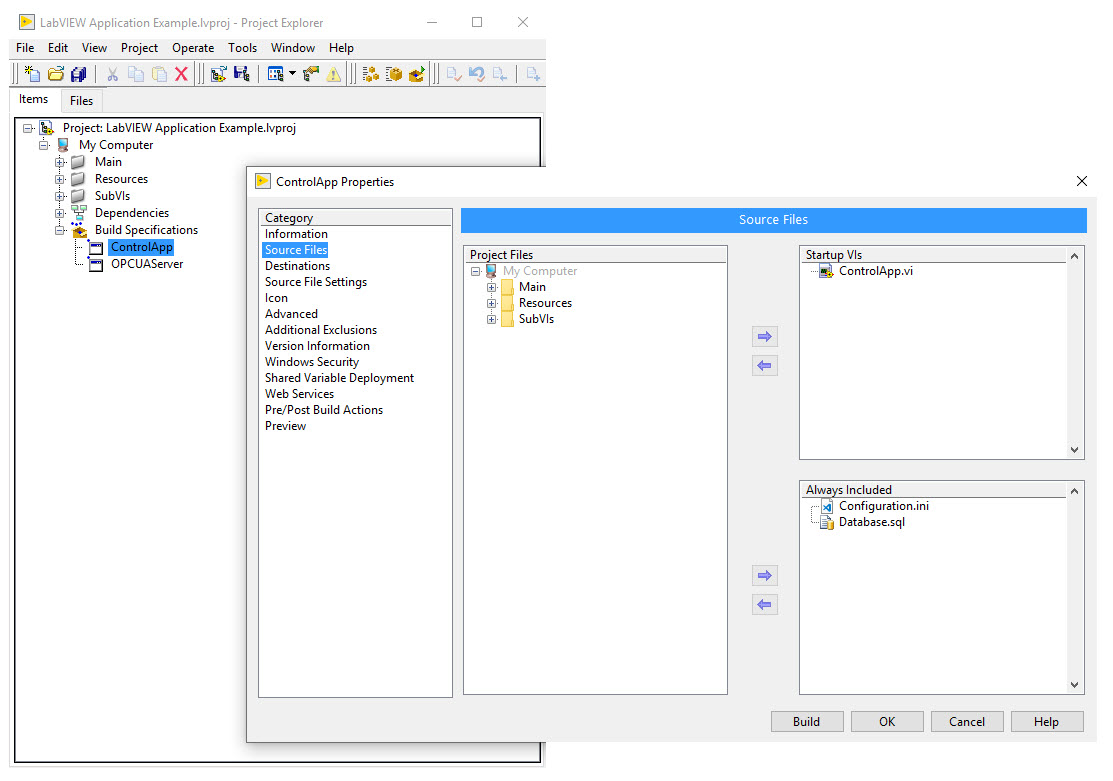Image resolution: width=1113 pixels, height=781 pixels.
Task: Select the Source File Settings category
Action: click(316, 282)
